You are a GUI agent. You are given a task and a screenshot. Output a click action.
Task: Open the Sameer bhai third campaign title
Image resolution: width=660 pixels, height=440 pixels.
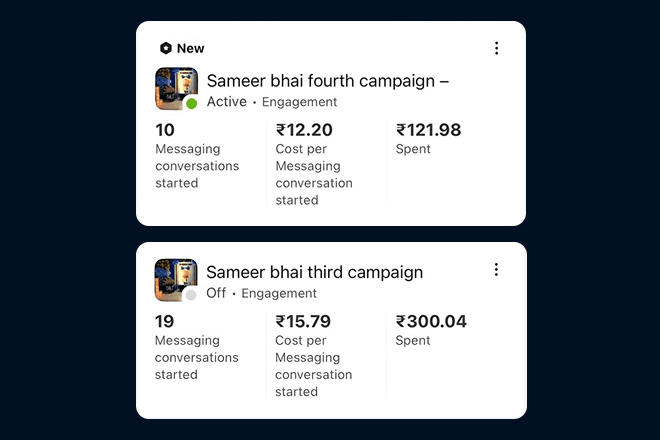tap(314, 272)
